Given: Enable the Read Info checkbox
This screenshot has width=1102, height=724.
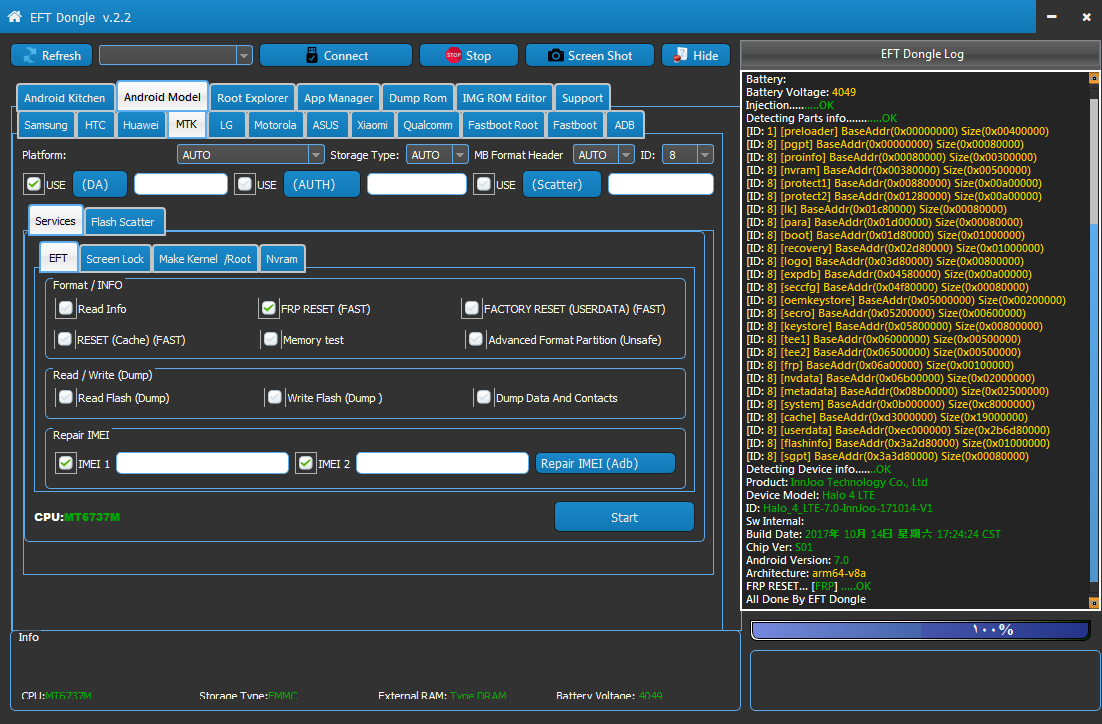Looking at the screenshot, I should [x=65, y=308].
